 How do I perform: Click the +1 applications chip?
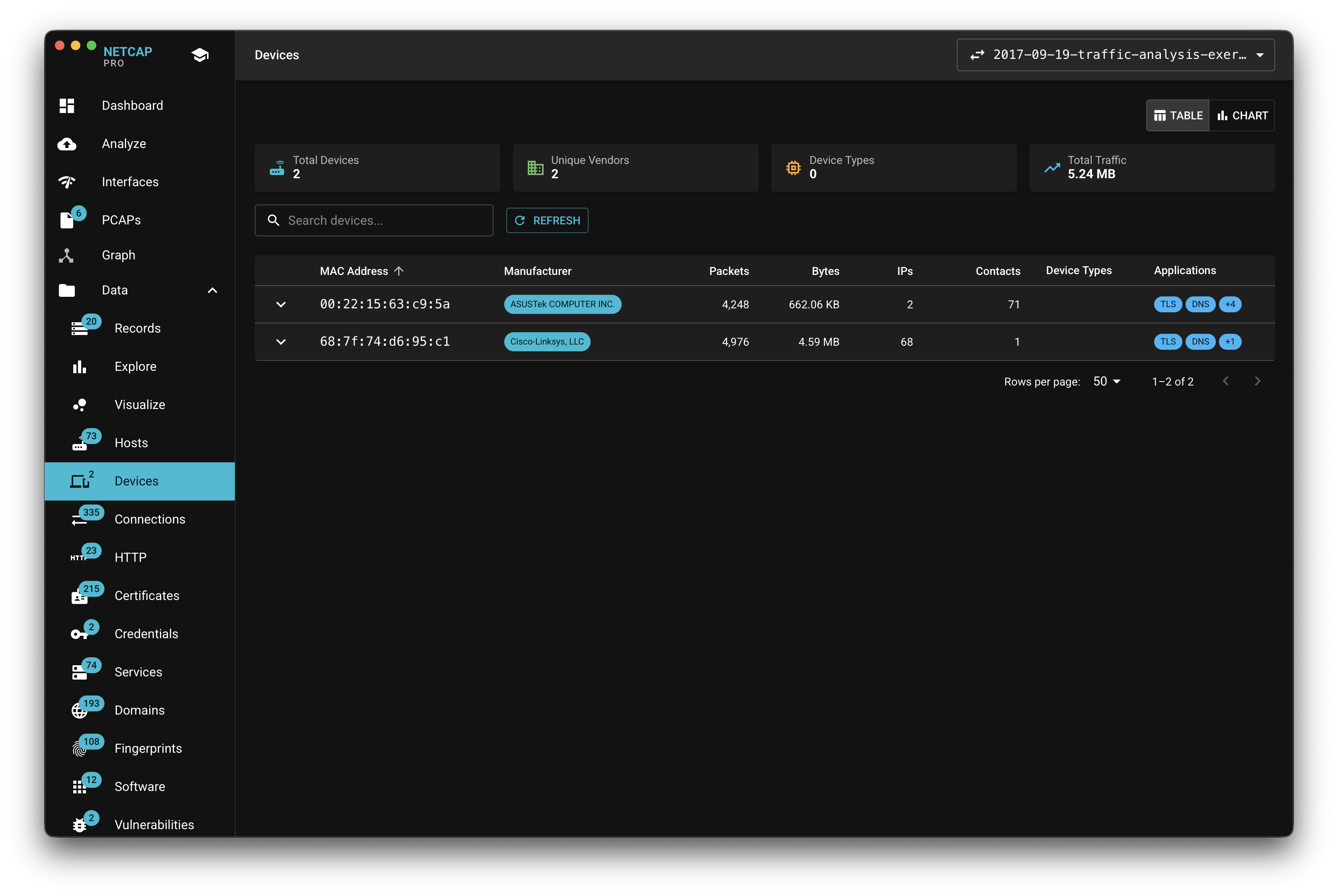click(1230, 342)
